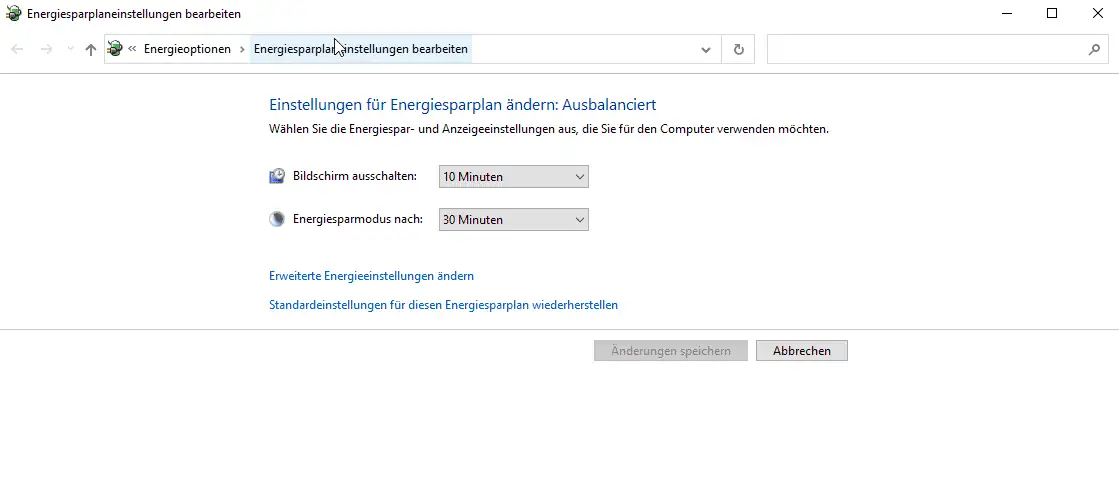Expand the double chevron breadcrumb menu

point(132,49)
